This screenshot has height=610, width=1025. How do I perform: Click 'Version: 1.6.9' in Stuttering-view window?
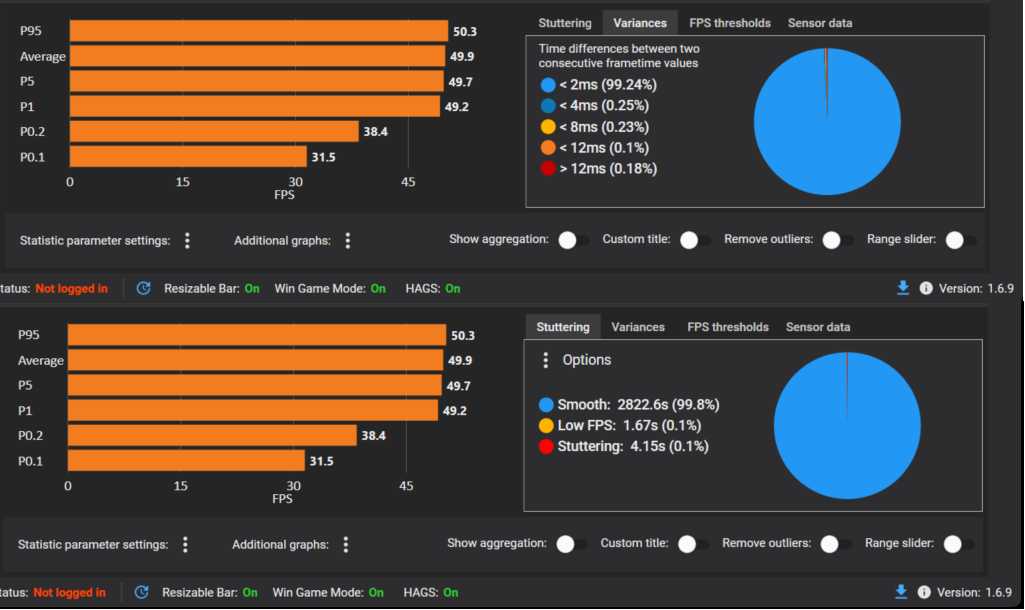pyautogui.click(x=974, y=592)
